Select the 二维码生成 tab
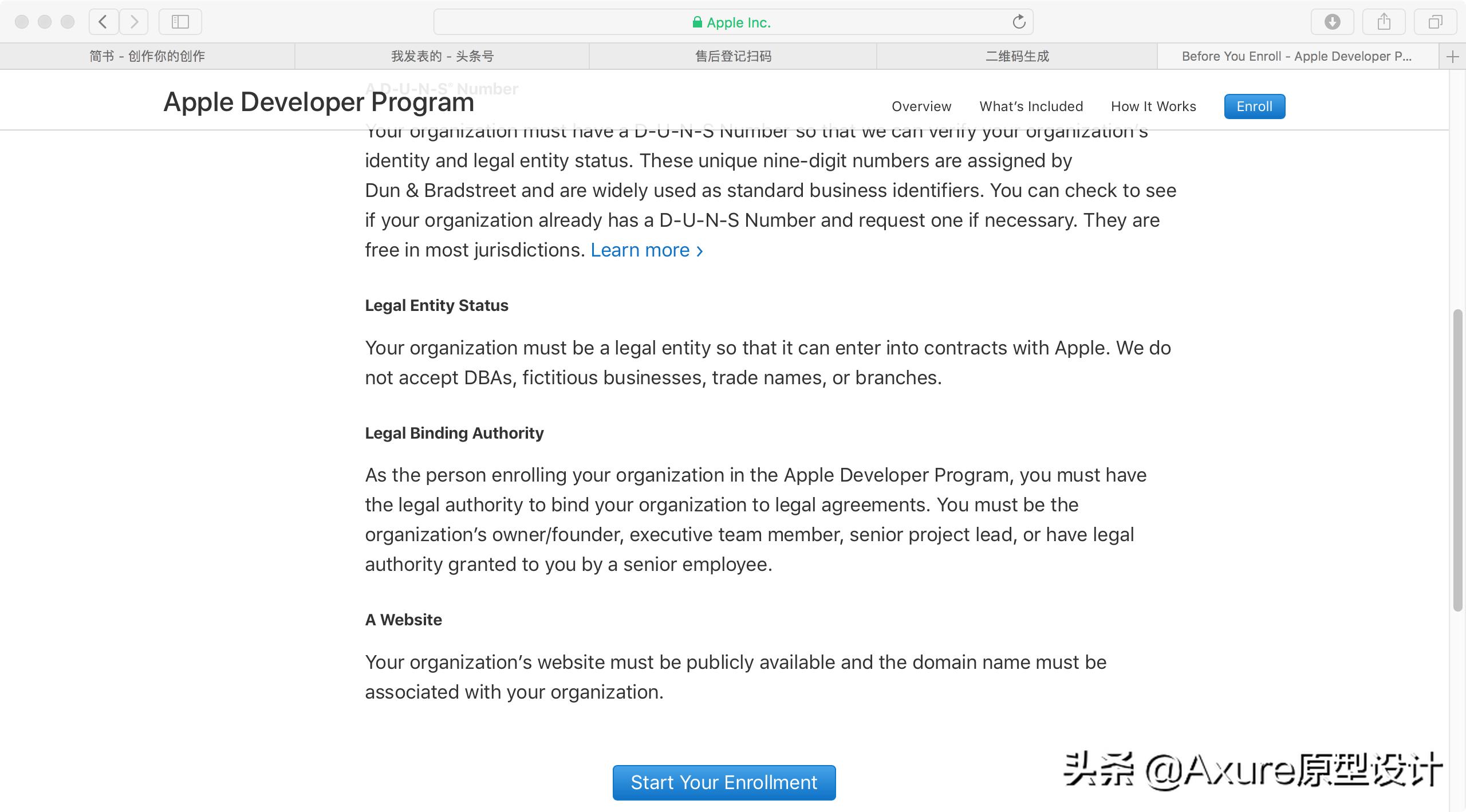This screenshot has width=1466, height=812. 1017,56
